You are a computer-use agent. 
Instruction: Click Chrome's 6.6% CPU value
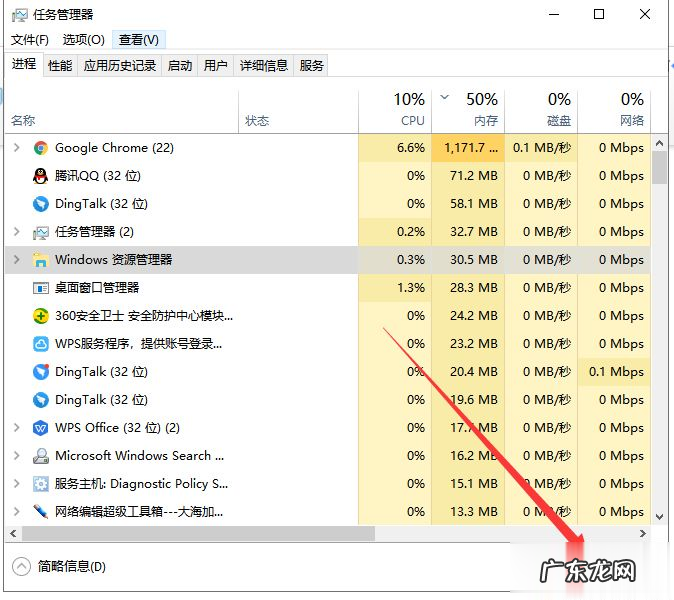coord(411,148)
